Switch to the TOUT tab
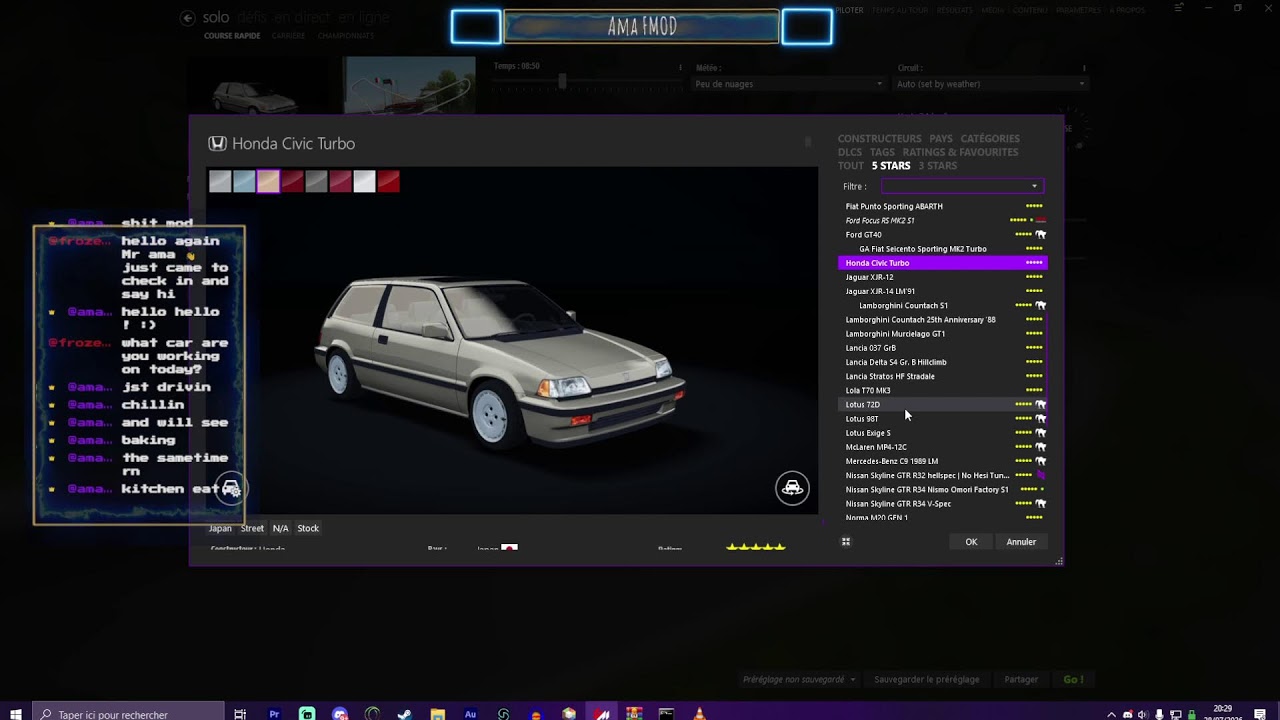 [x=850, y=166]
